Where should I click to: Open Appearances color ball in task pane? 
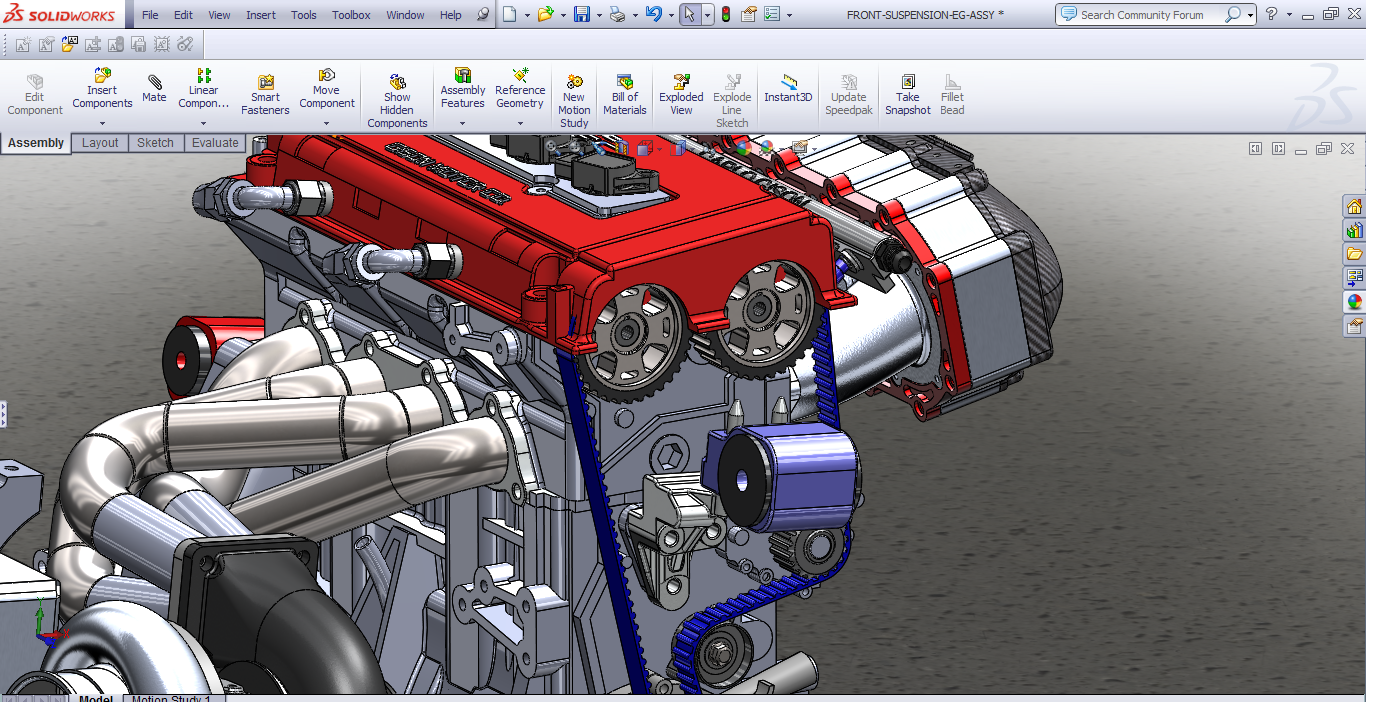1354,302
